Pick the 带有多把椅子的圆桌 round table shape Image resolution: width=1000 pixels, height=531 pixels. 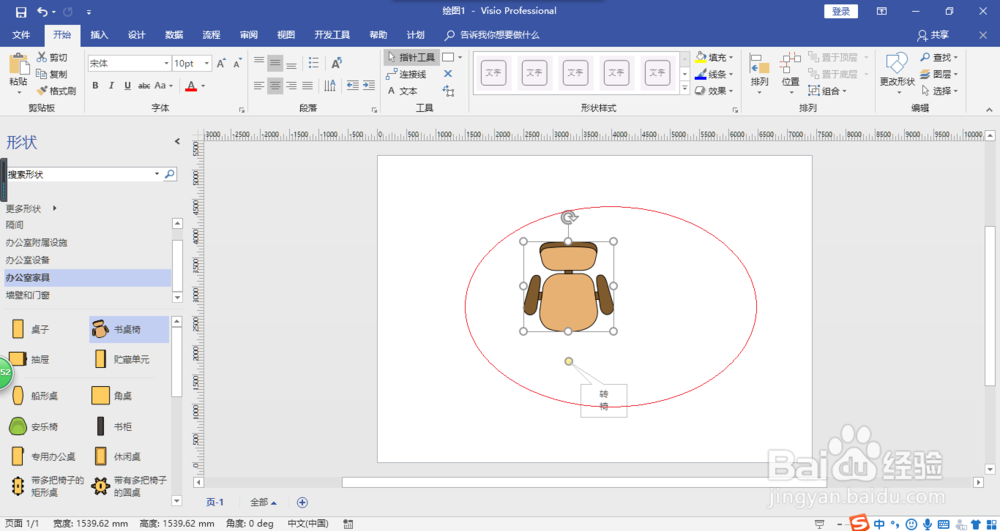point(101,486)
